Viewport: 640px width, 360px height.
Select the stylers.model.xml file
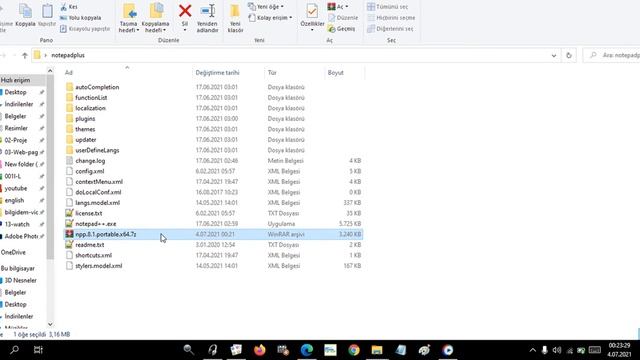(98, 266)
